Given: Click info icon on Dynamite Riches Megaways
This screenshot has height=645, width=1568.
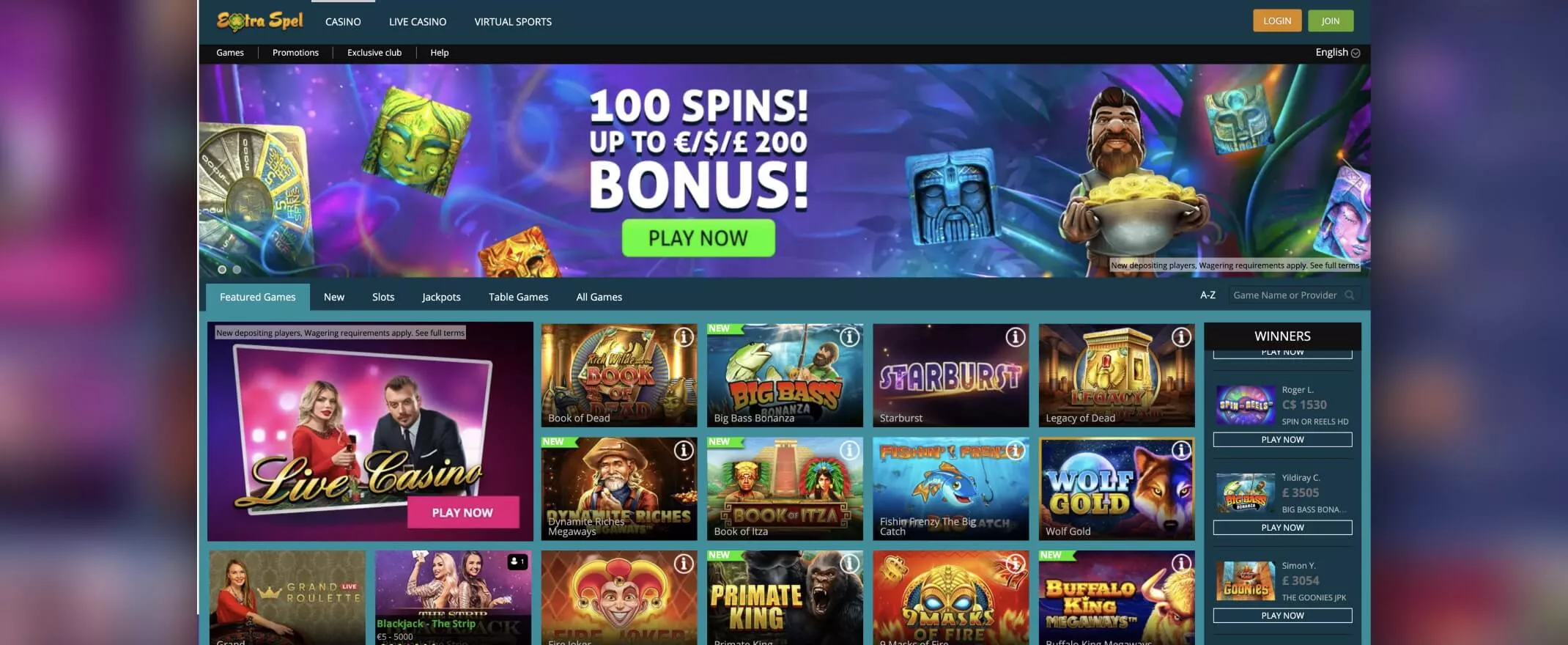Looking at the screenshot, I should 684,450.
